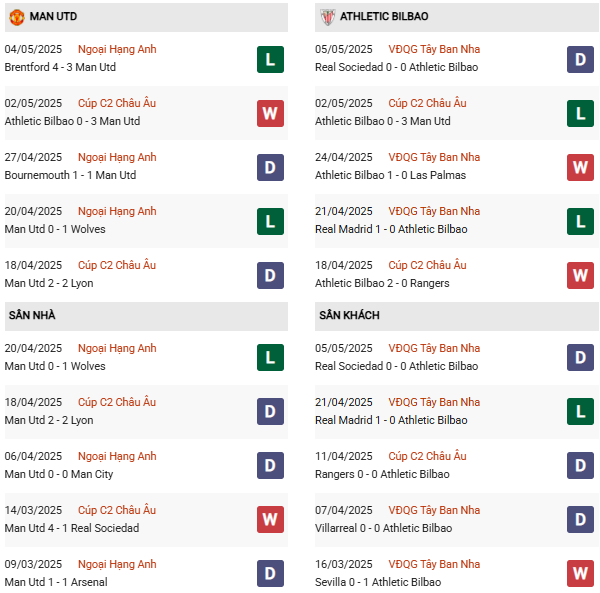Click the W badge in Man Utd's Athletic Bilbao 0-3 row
Viewport: 600px width, 593px height.
tap(270, 113)
